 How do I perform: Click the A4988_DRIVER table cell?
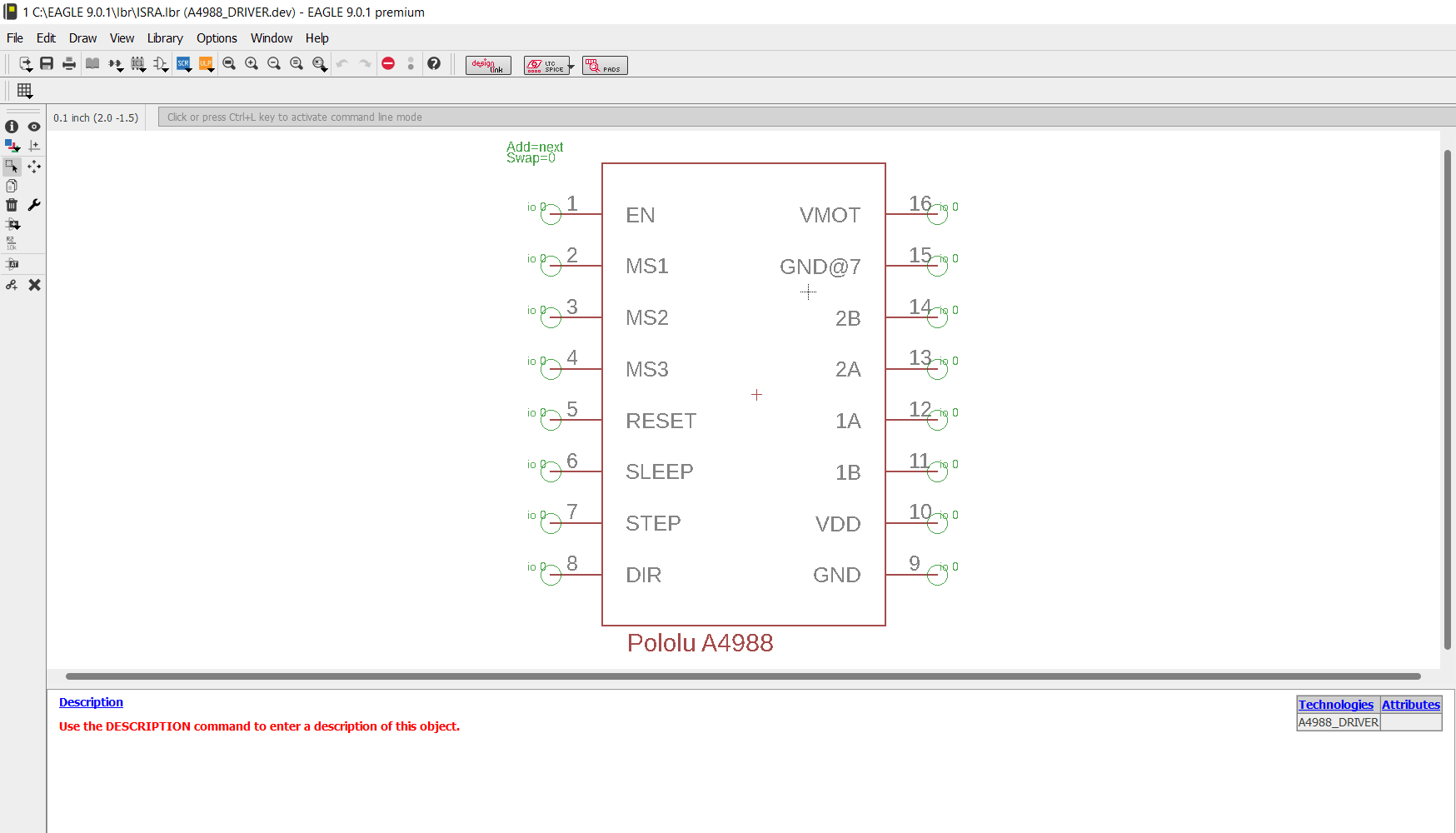tap(1339, 722)
